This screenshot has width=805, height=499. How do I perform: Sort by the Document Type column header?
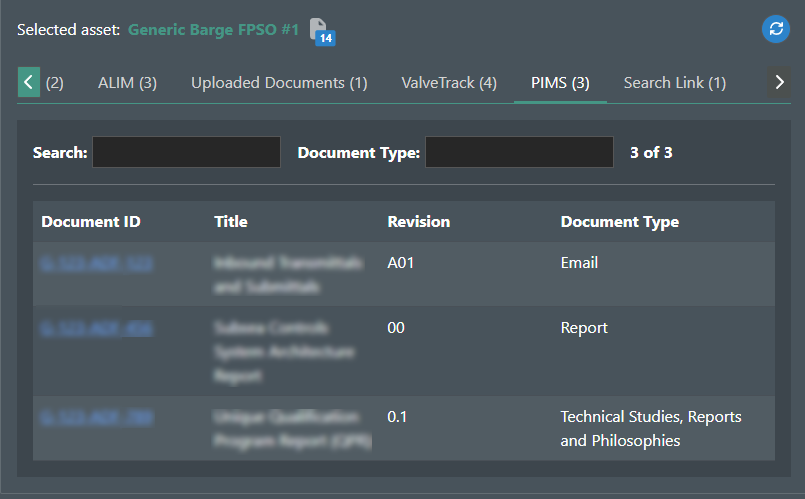(x=619, y=222)
